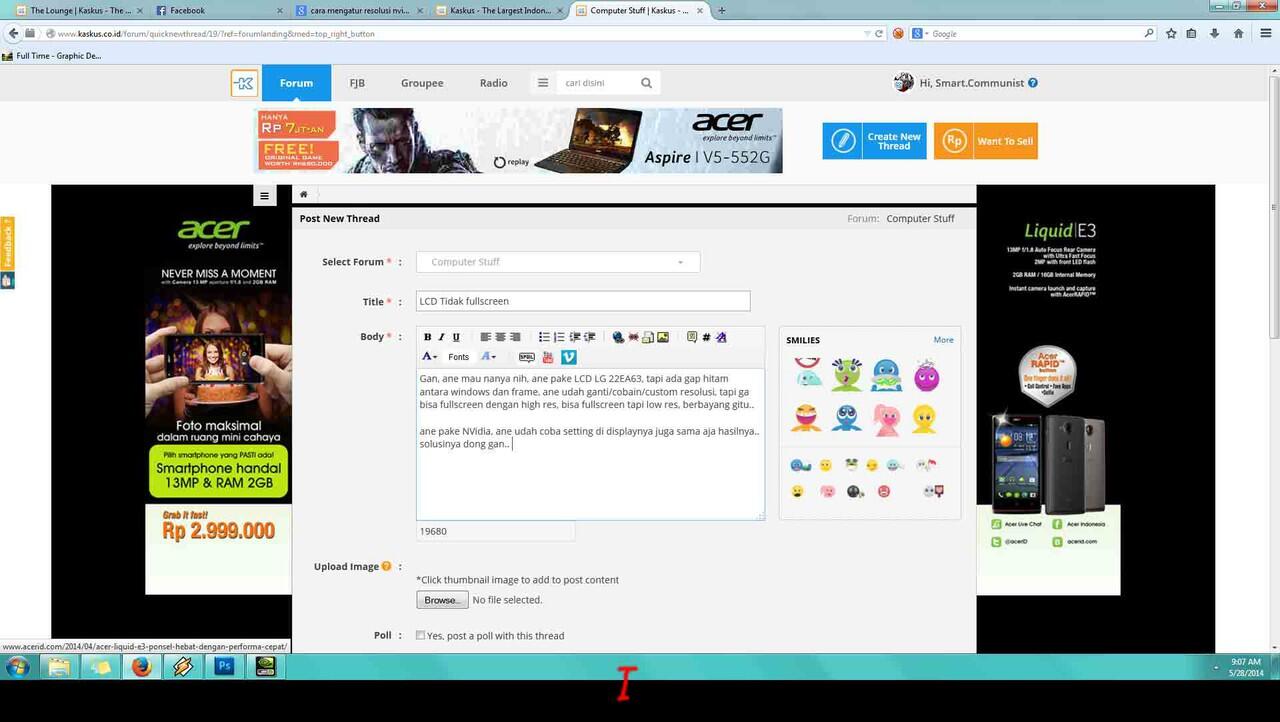Insert hash code tag icon

coord(706,337)
